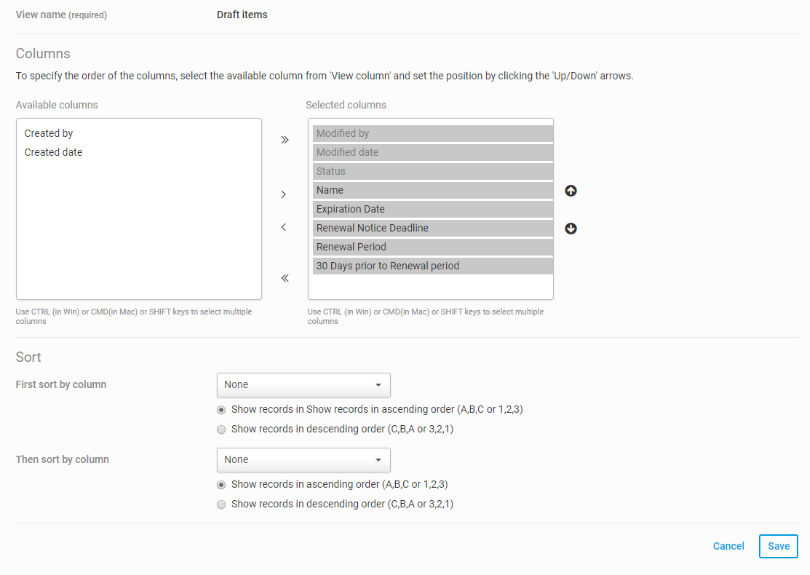Select ascending order for first sort
The height and width of the screenshot is (575, 810).
[221, 410]
